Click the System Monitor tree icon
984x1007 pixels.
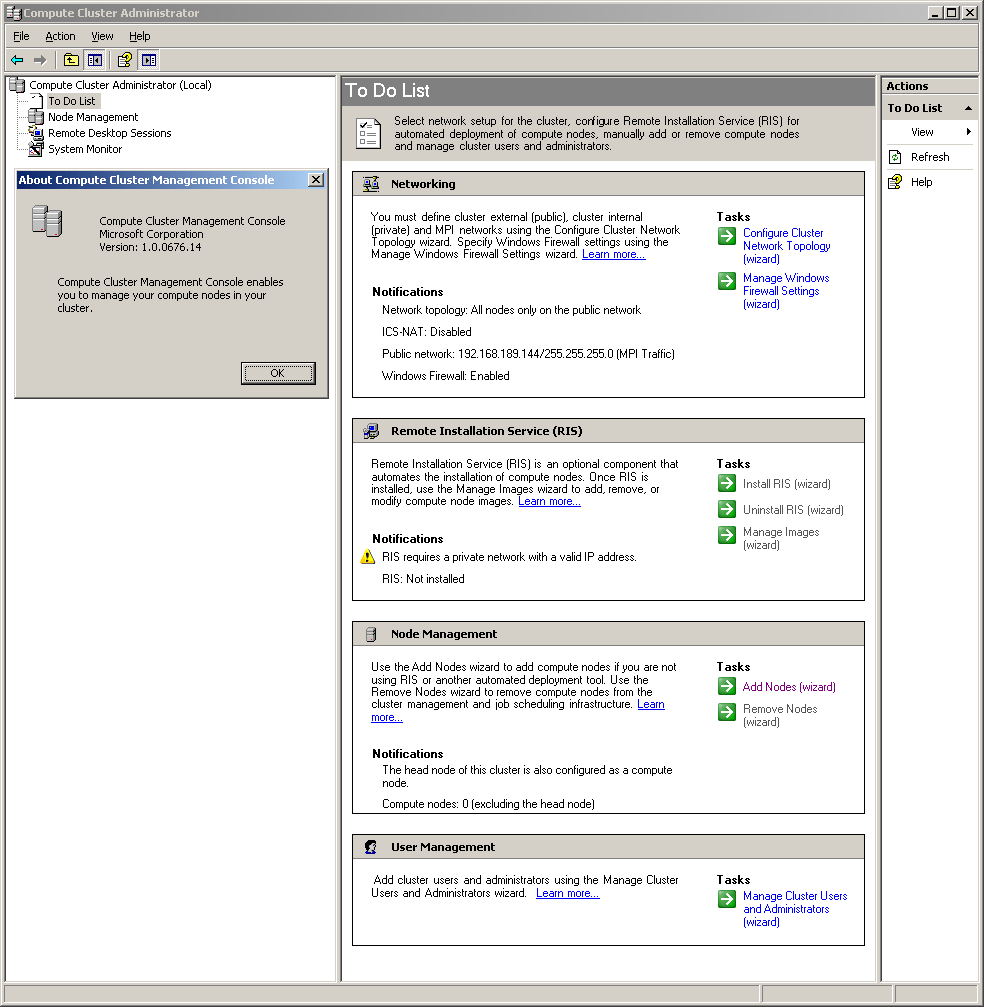(x=36, y=149)
